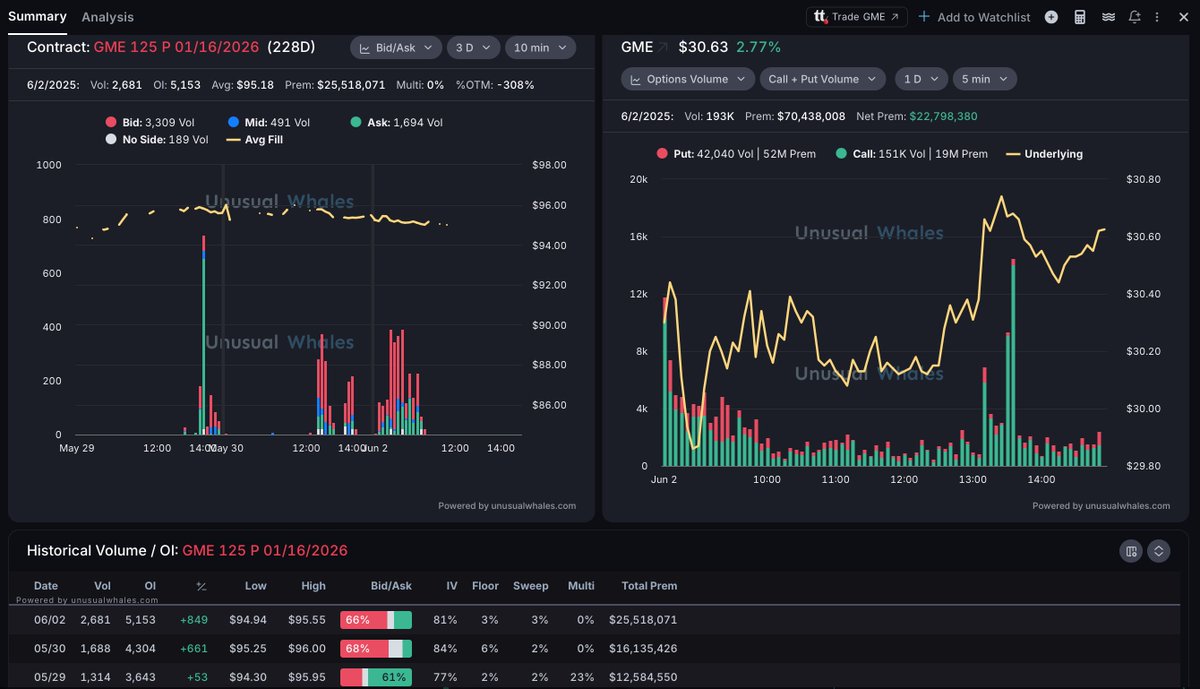1200x689 pixels.
Task: Open the calculator tool icon
Action: pyautogui.click(x=1080, y=17)
